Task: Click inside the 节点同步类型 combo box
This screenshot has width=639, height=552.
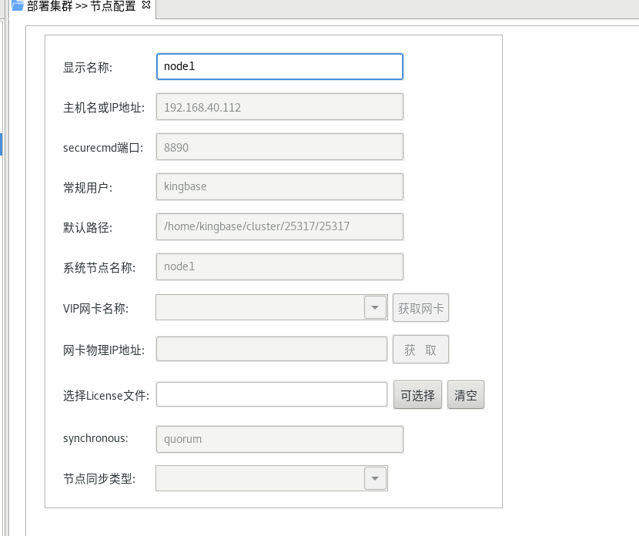Action: click(260, 479)
